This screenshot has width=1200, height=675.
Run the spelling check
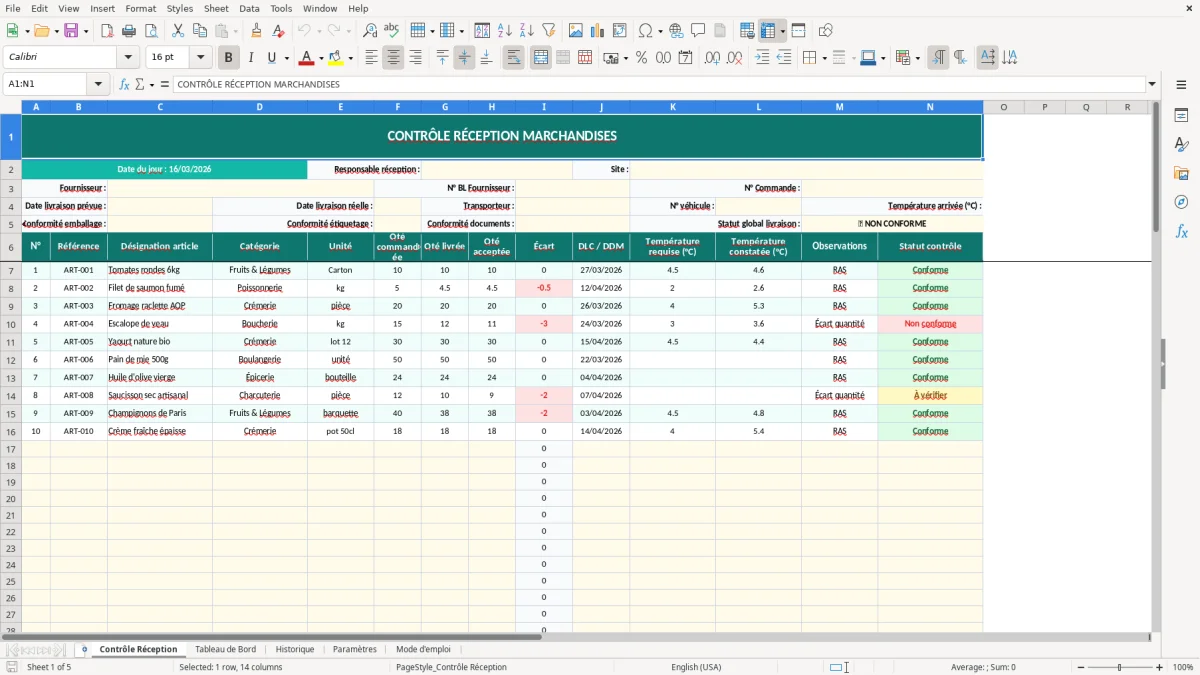(392, 31)
